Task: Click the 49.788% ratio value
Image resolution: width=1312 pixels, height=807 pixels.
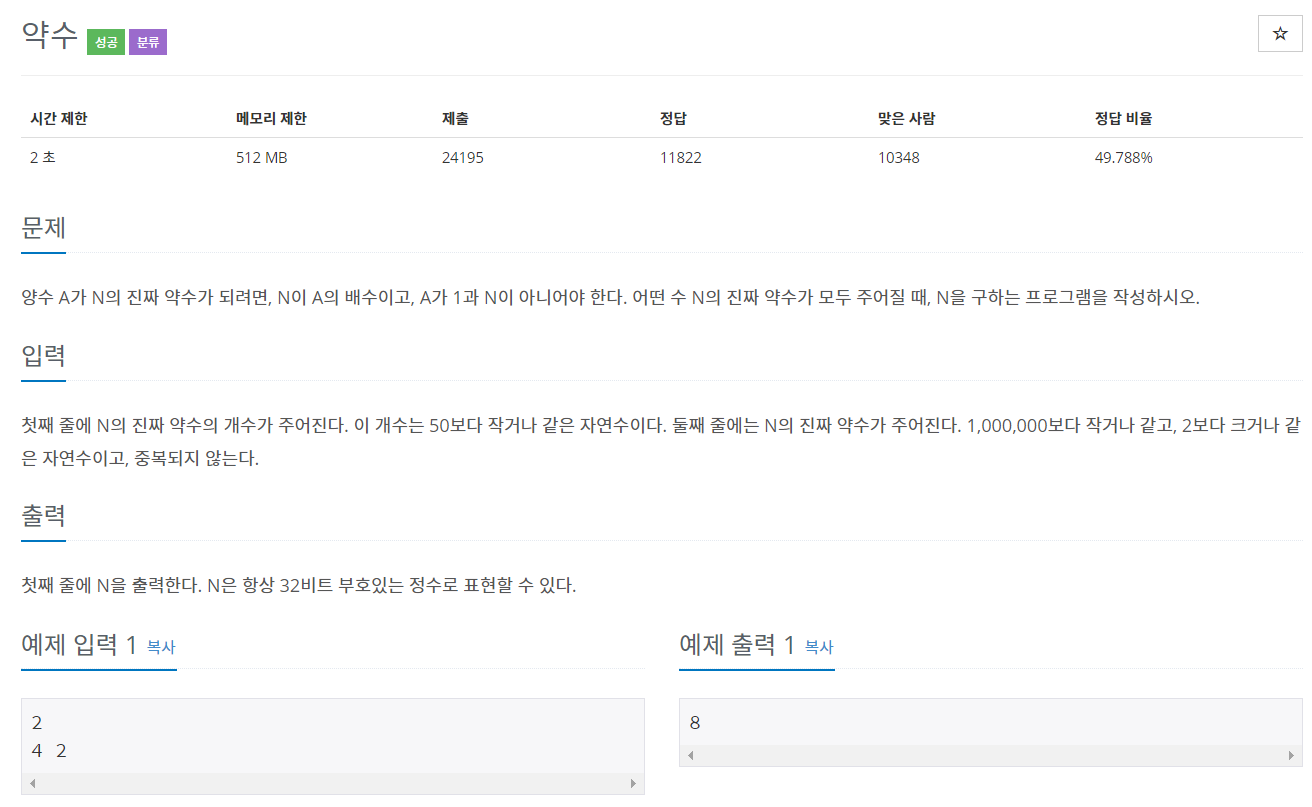Action: 1124,157
